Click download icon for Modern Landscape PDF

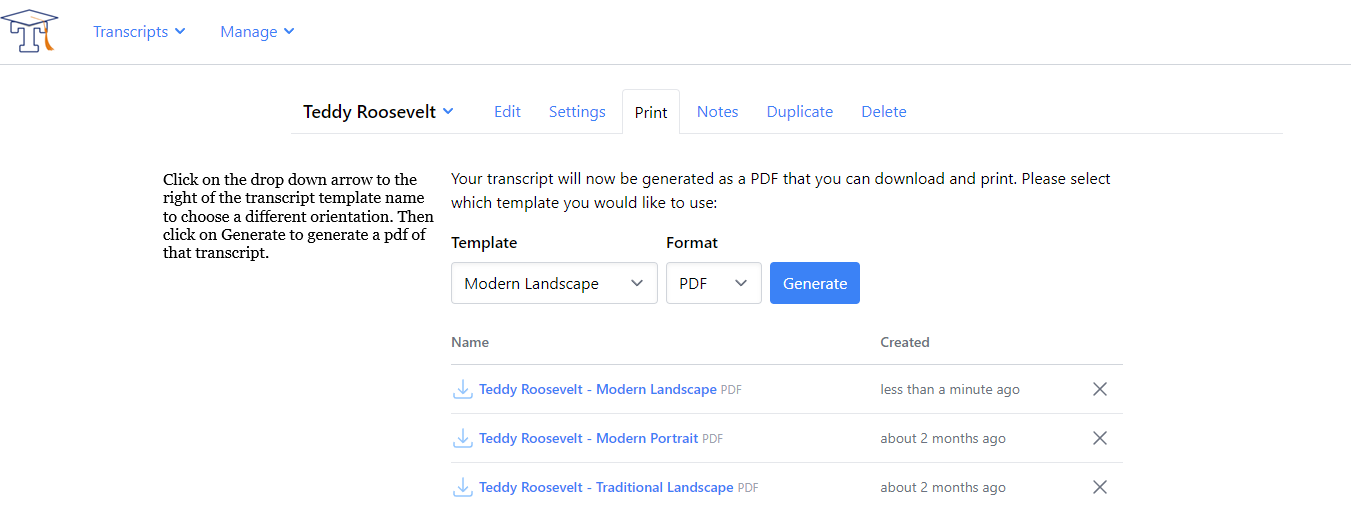(462, 389)
